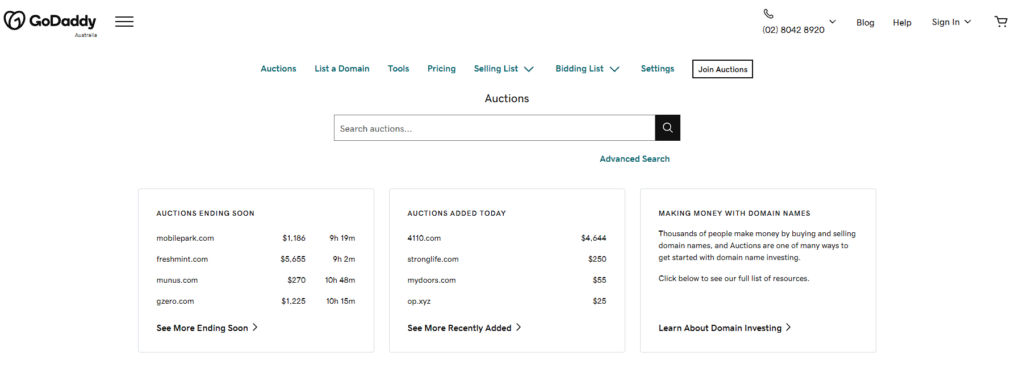
Task: Click the $4,644 price for 4110.com
Action: coord(594,238)
